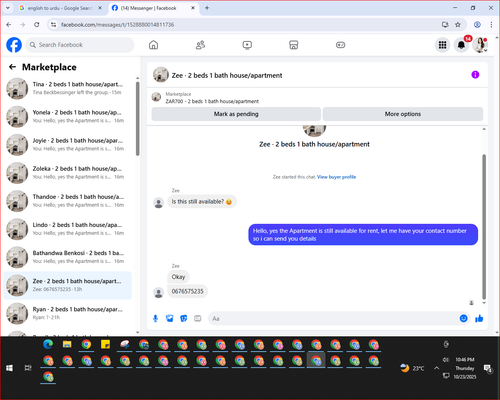Click Zee's avatar in chat header
The height and width of the screenshot is (400, 500).
161,75
